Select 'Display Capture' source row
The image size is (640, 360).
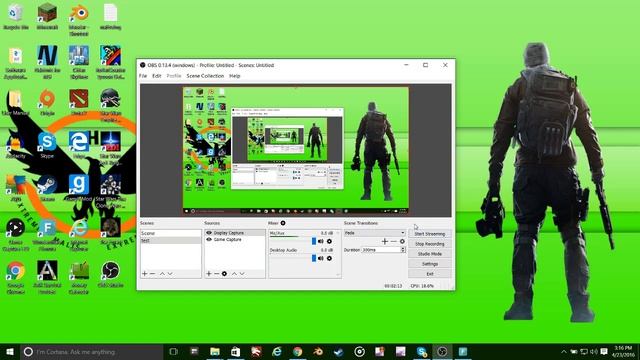(x=235, y=233)
